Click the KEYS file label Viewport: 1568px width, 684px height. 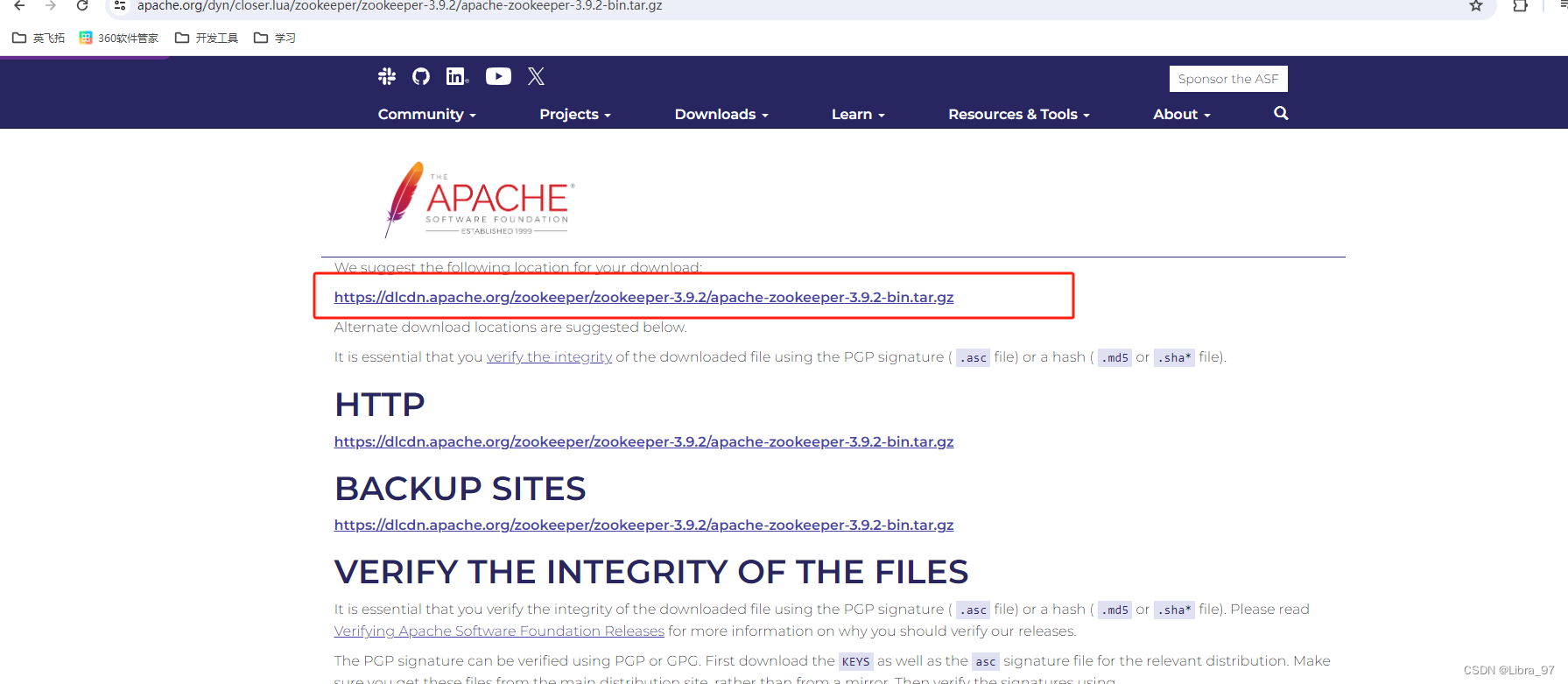coord(855,661)
